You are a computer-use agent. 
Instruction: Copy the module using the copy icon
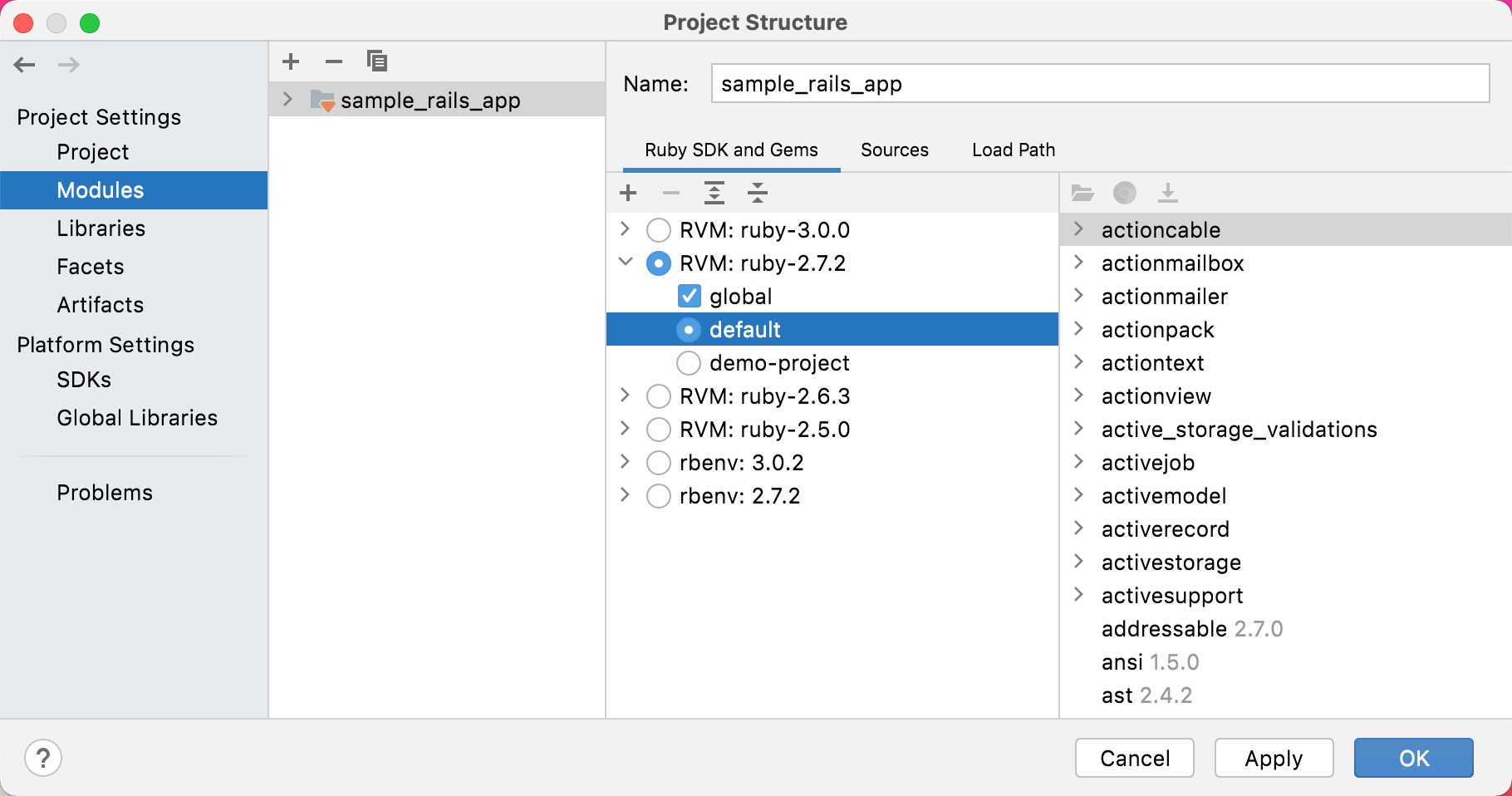376,61
